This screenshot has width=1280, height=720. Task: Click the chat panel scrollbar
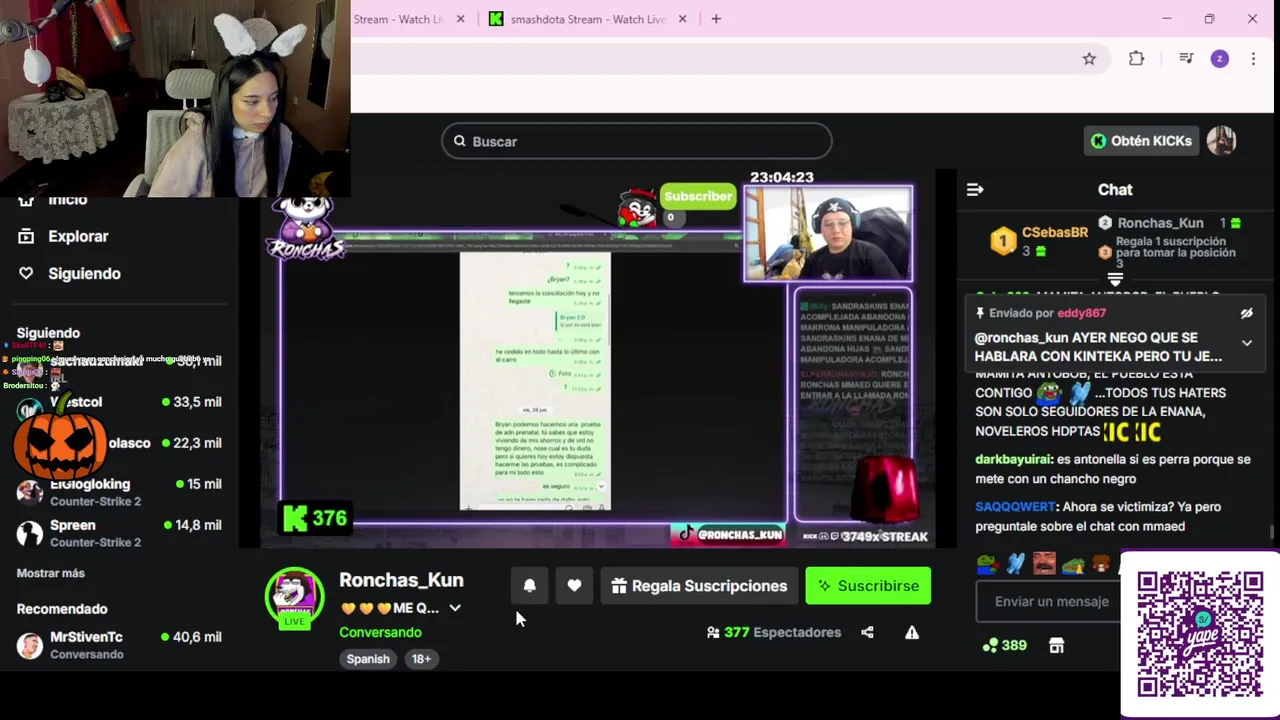tap(1272, 531)
